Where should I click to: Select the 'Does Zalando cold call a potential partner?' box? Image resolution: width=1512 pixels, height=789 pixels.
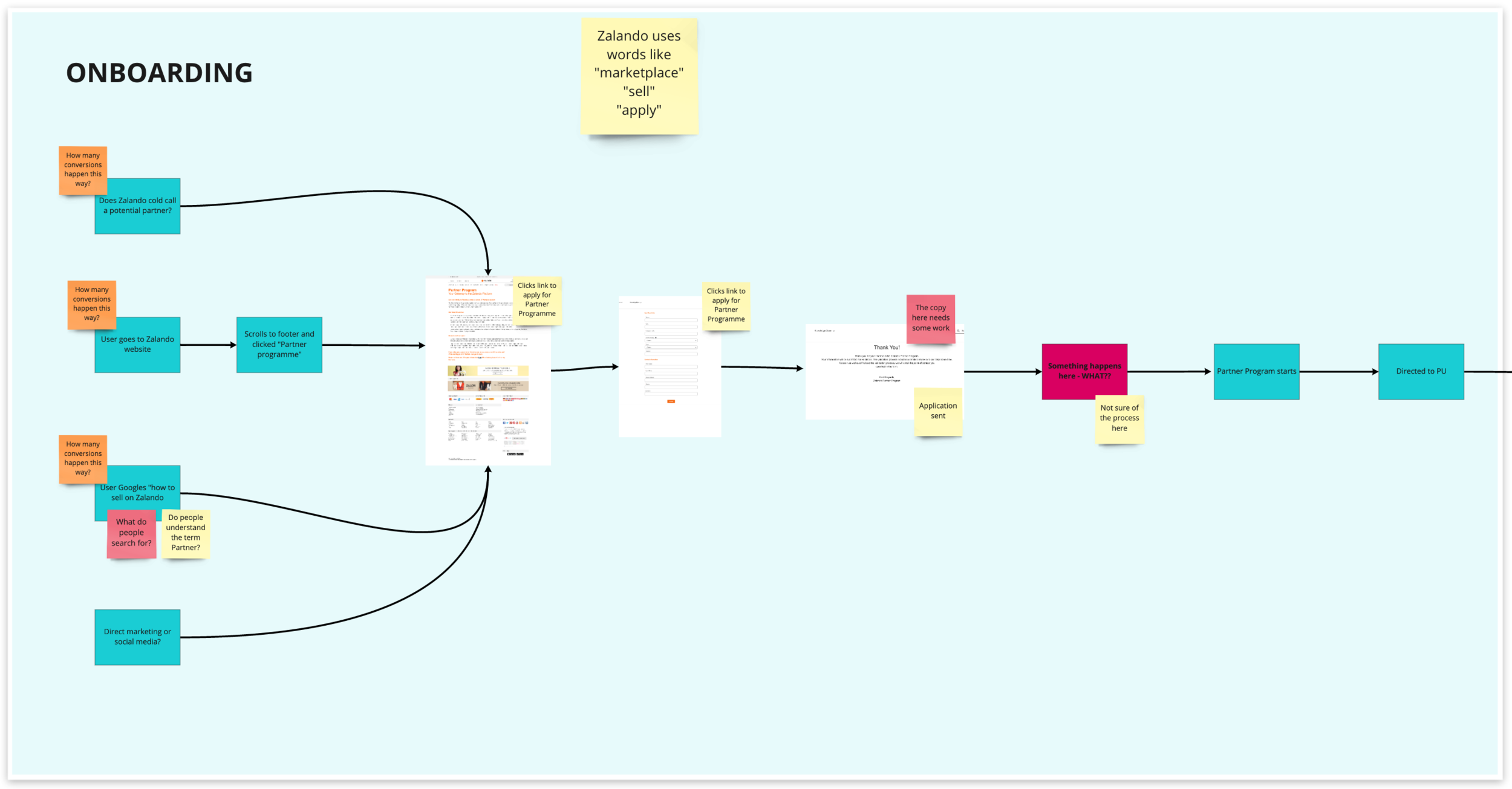pos(137,206)
